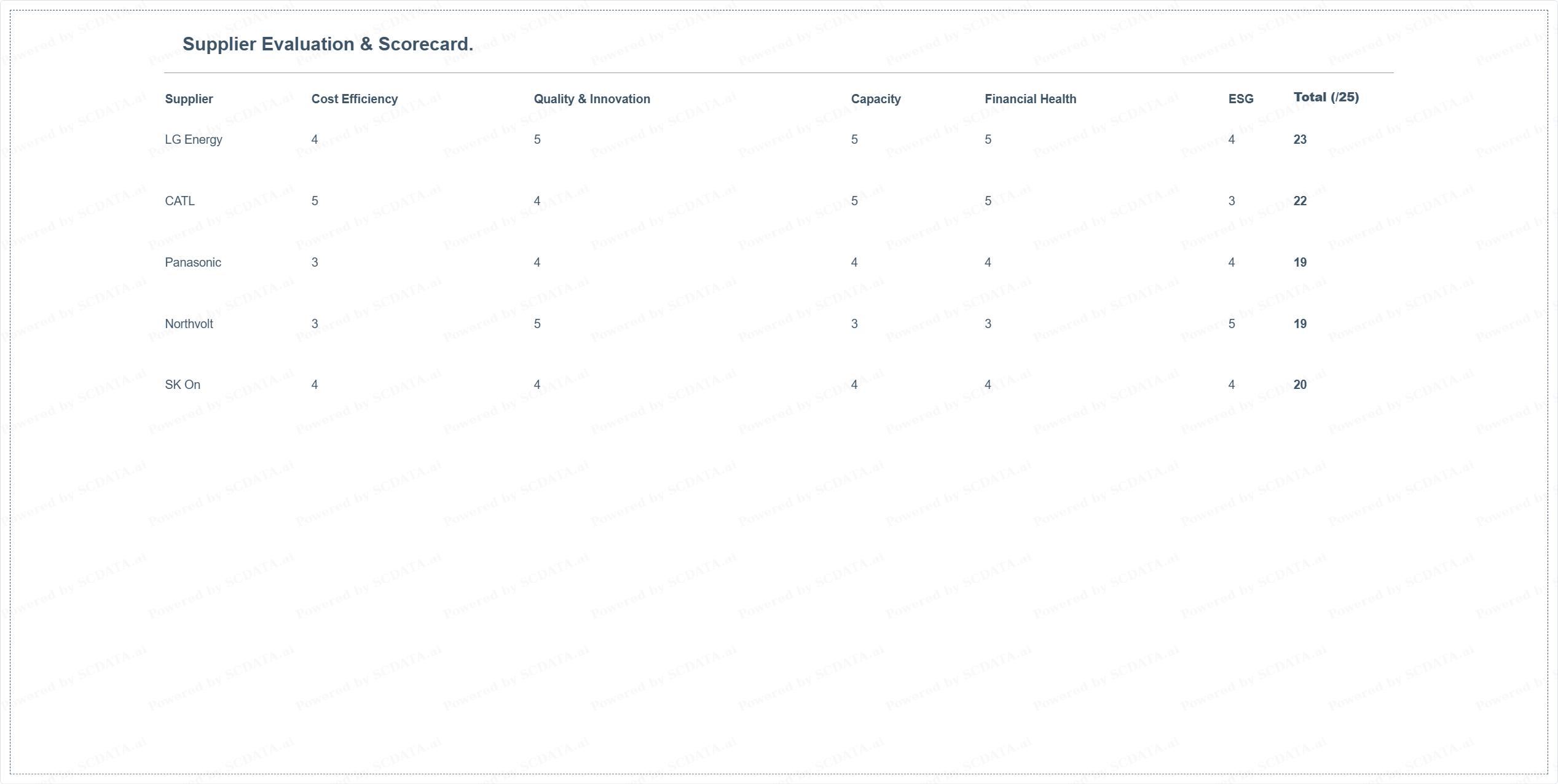Select Northvolt's total of 19
Screen dimensions: 1558x784
click(x=1300, y=324)
